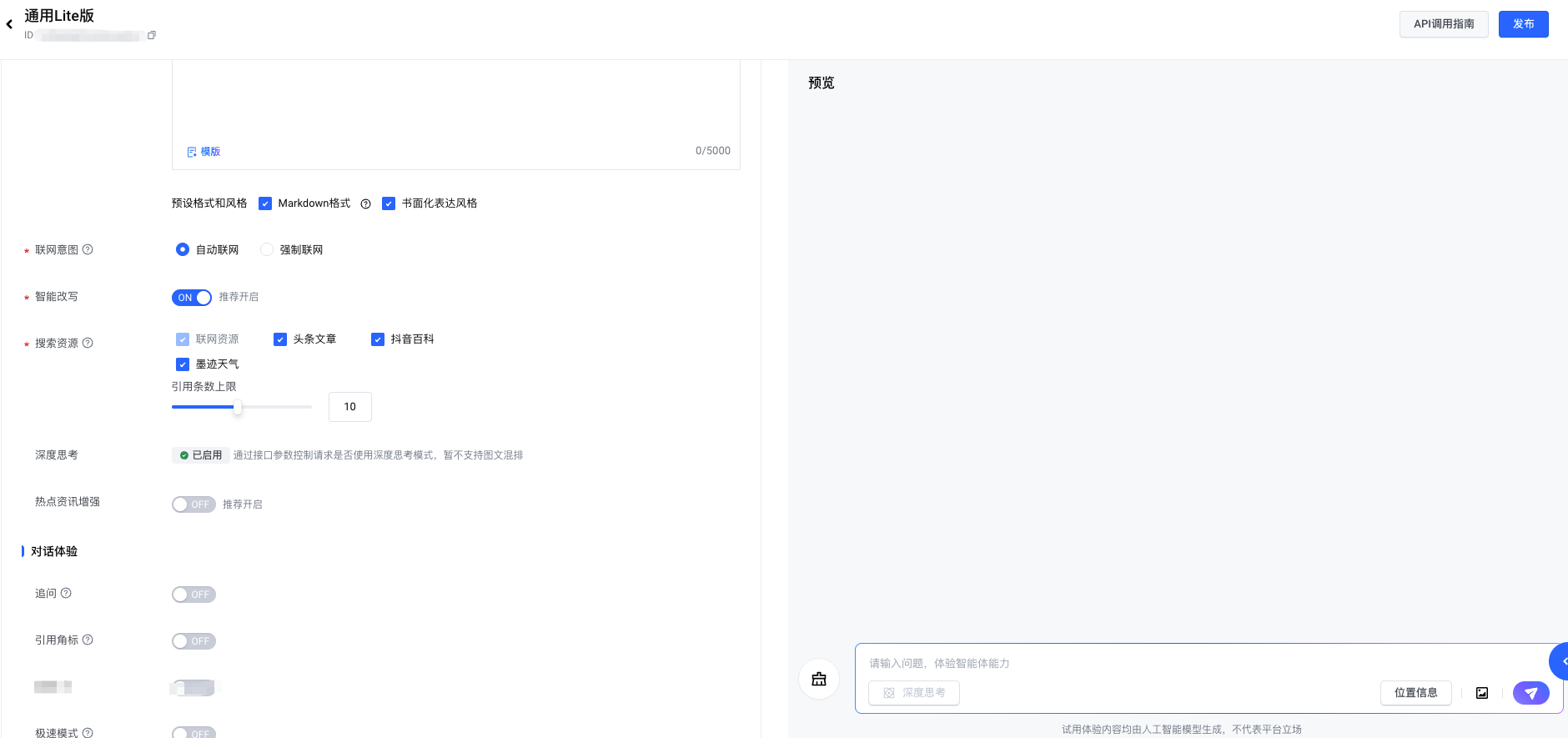The width and height of the screenshot is (1568, 738).
Task: Select the 强制联网 radio option
Action: pyautogui.click(x=267, y=249)
